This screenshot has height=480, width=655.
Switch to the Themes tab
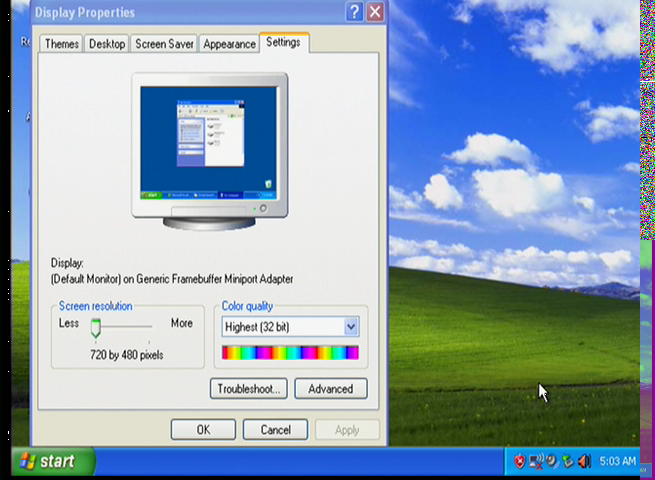coord(61,44)
